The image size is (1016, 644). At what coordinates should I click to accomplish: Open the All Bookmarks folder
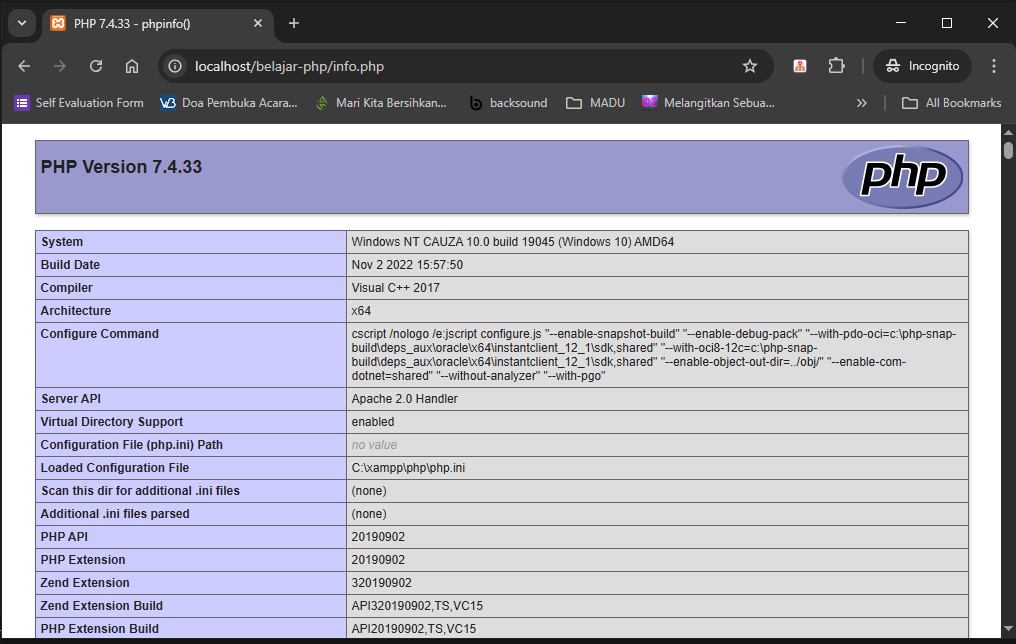pyautogui.click(x=951, y=103)
